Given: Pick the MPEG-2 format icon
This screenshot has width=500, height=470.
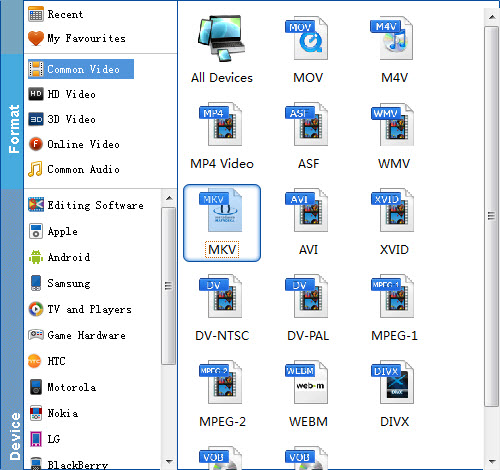Looking at the screenshot, I should (221, 382).
